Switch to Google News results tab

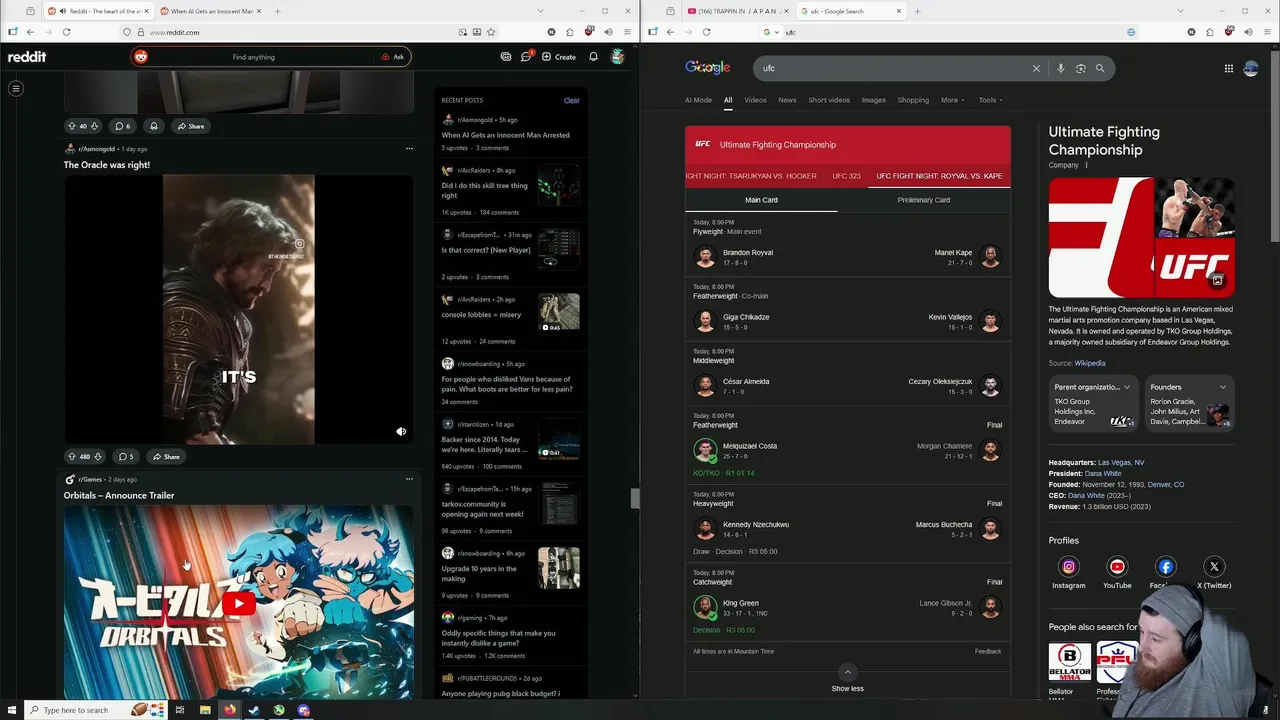click(x=787, y=100)
